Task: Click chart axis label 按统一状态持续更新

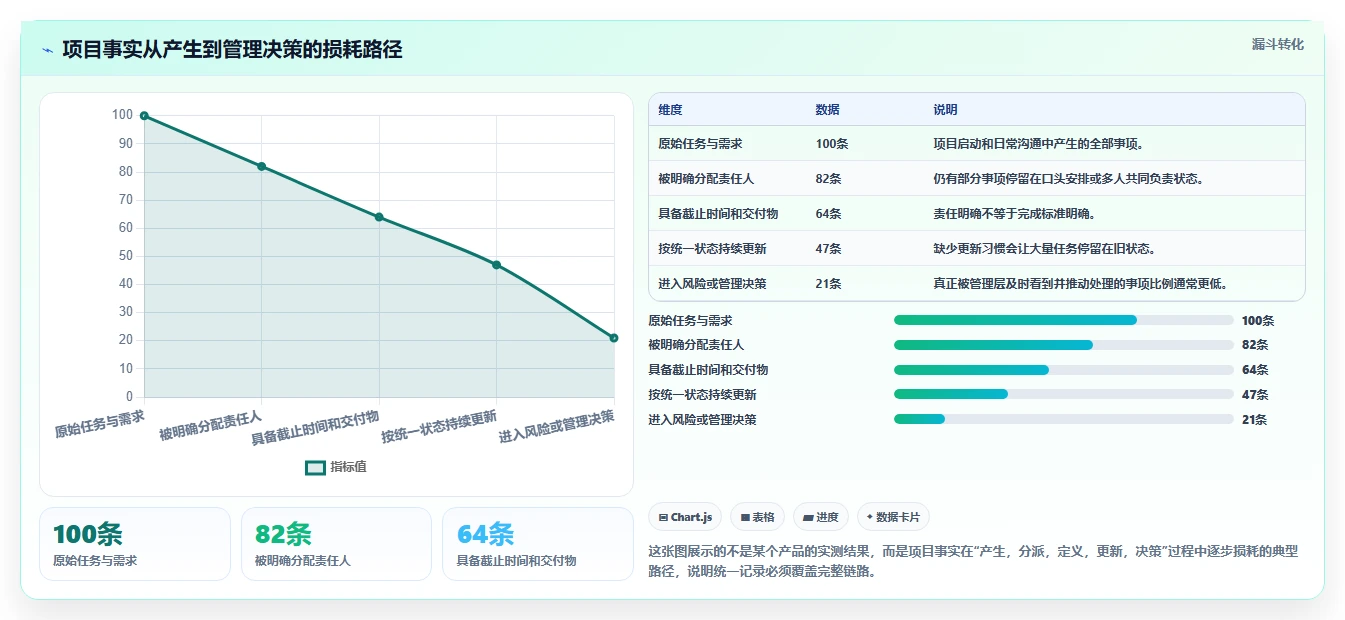Action: click(x=439, y=426)
